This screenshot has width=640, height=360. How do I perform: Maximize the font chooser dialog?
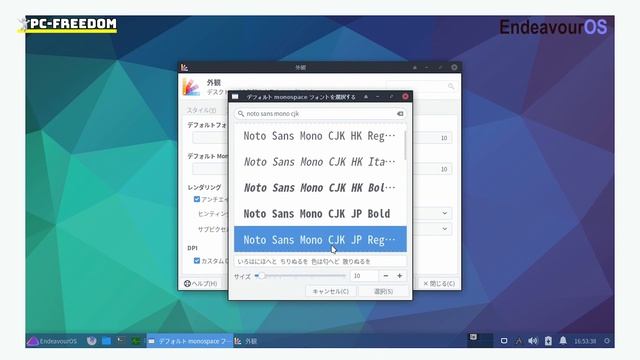[391, 97]
